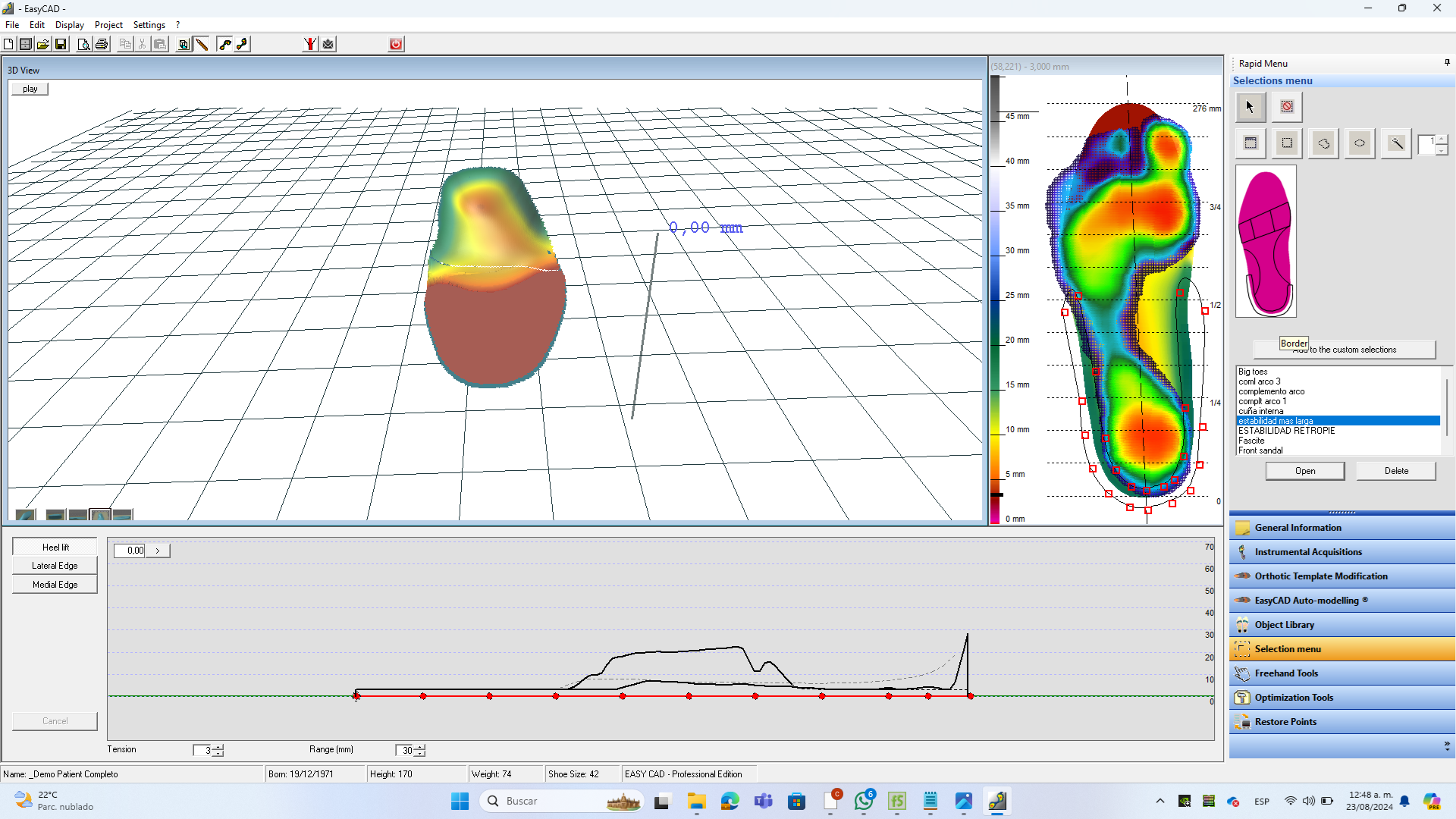This screenshot has height=819, width=1456.
Task: Expand the Freehand Tools section
Action: [x=1286, y=673]
